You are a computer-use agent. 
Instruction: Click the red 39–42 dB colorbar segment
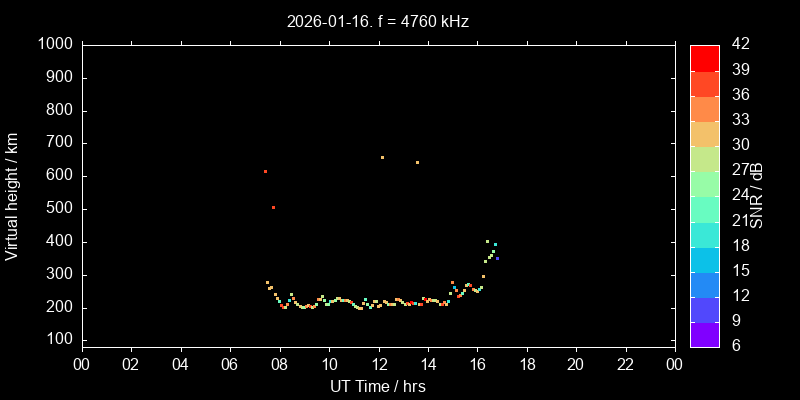(704, 57)
